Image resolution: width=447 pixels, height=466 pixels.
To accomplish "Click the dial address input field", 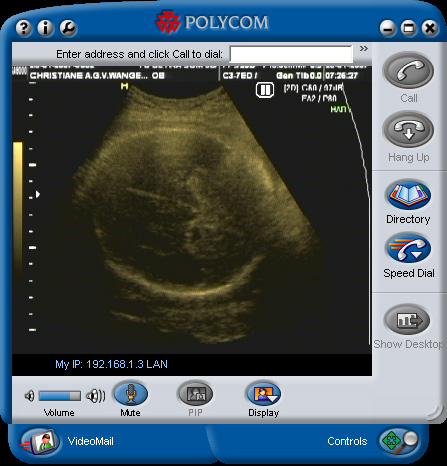I will (x=291, y=54).
